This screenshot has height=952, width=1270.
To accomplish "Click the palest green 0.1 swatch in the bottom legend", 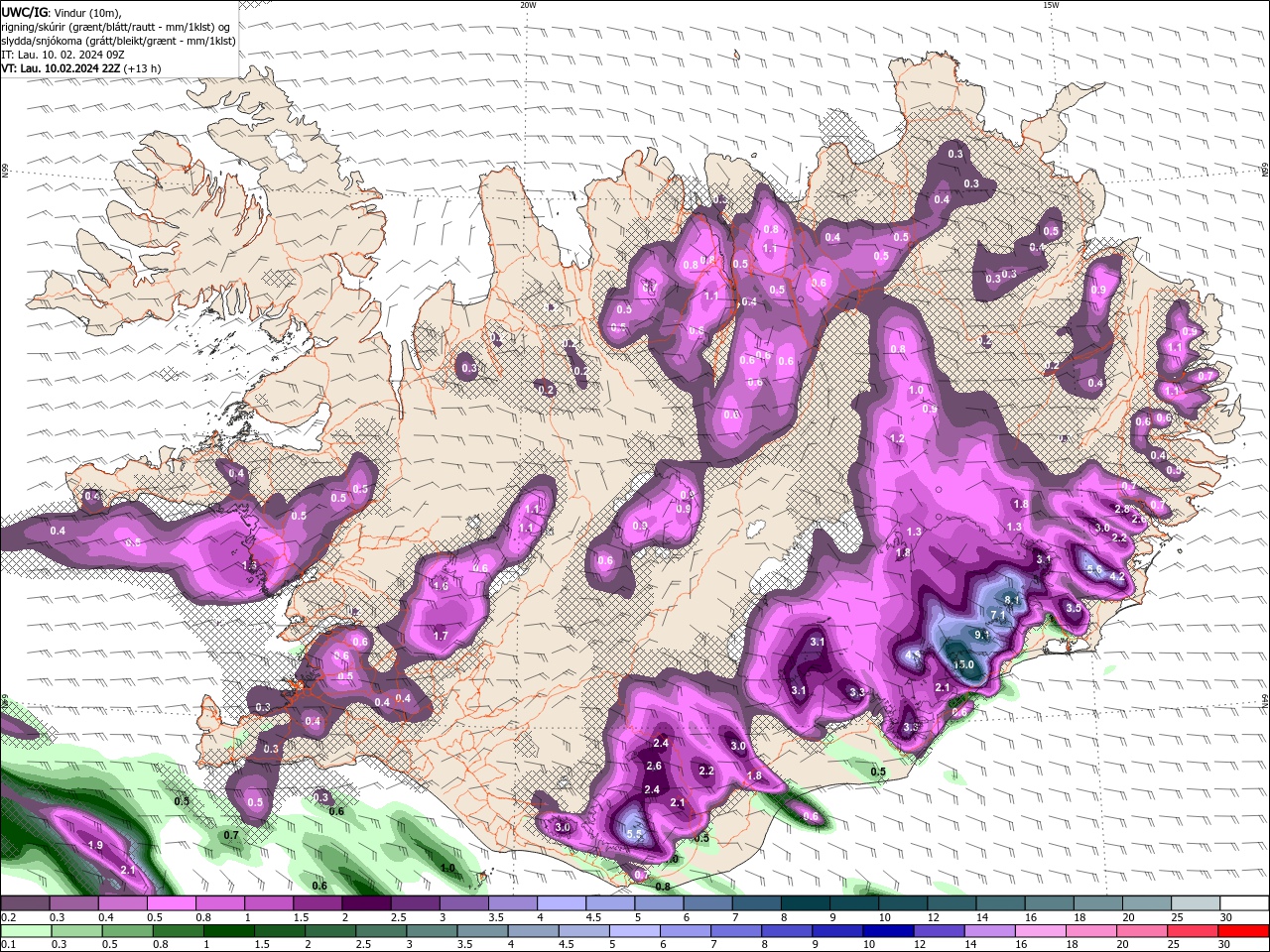I will (x=26, y=931).
